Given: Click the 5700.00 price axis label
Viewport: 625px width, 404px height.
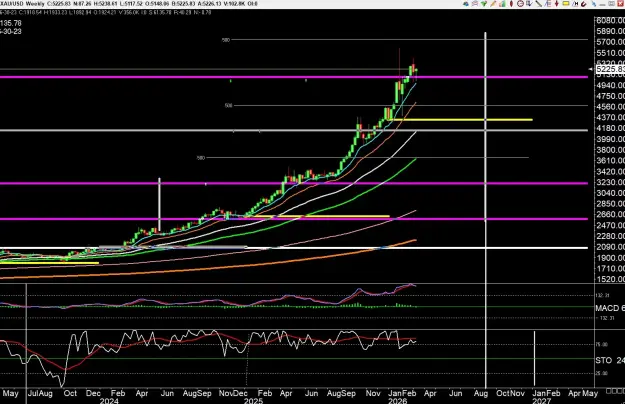Looking at the screenshot, I should point(611,41).
